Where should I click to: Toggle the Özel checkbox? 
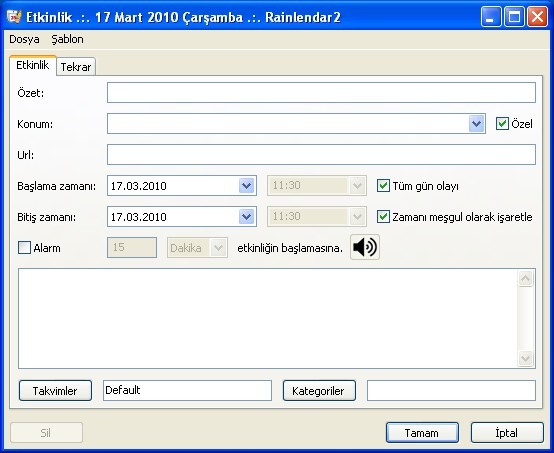[502, 124]
